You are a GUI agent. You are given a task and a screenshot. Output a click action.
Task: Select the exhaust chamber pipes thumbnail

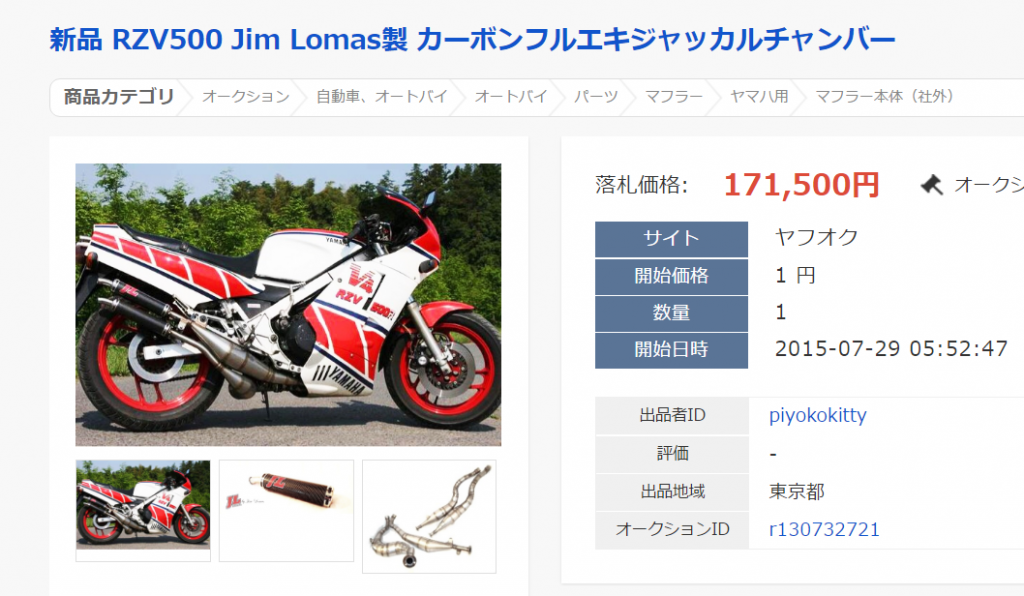coord(429,516)
